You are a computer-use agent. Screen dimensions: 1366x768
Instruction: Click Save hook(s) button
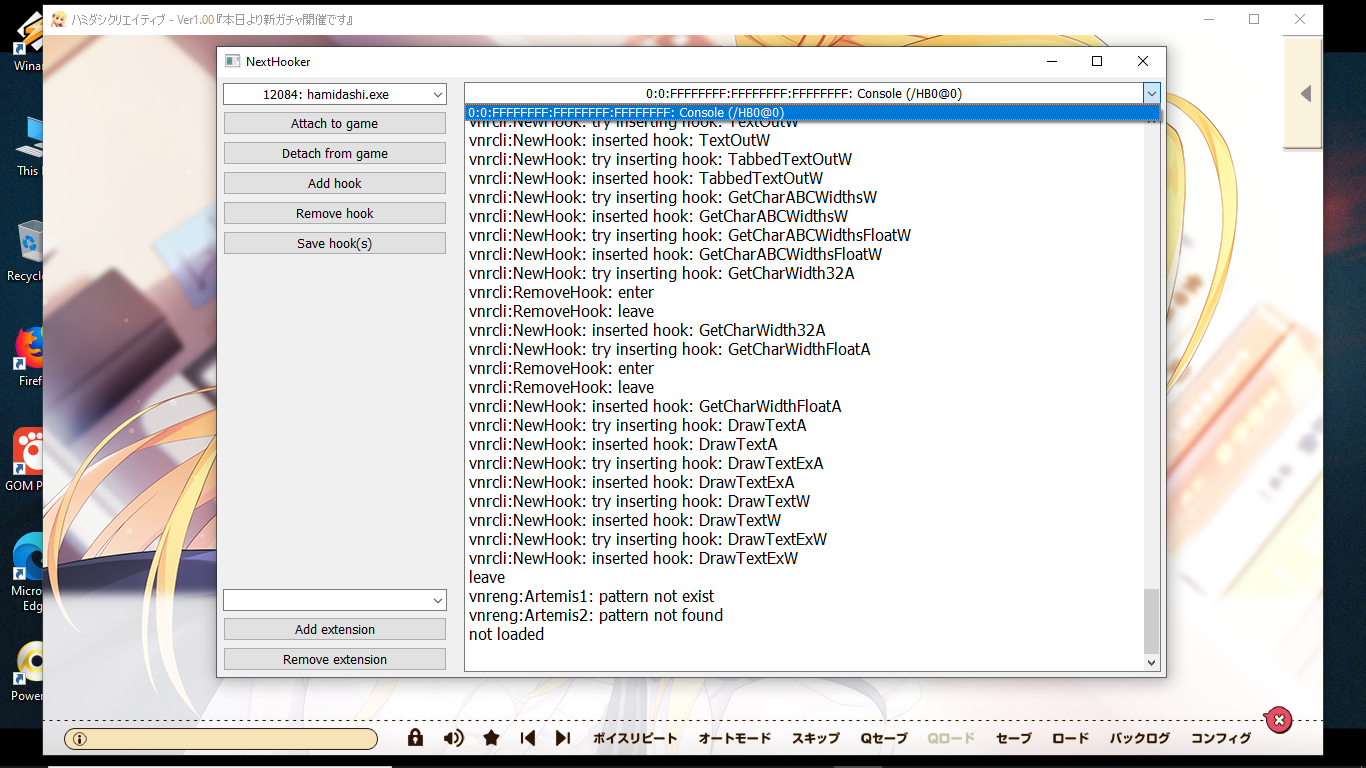pyautogui.click(x=335, y=244)
